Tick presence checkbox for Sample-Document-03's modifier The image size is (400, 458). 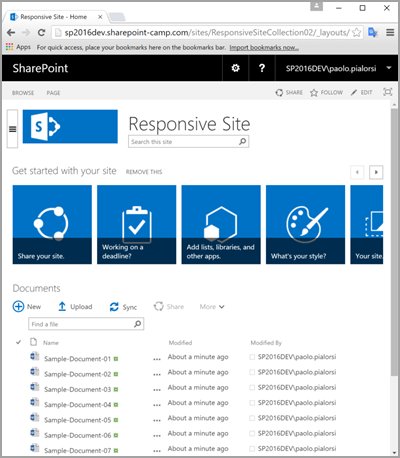click(252, 388)
